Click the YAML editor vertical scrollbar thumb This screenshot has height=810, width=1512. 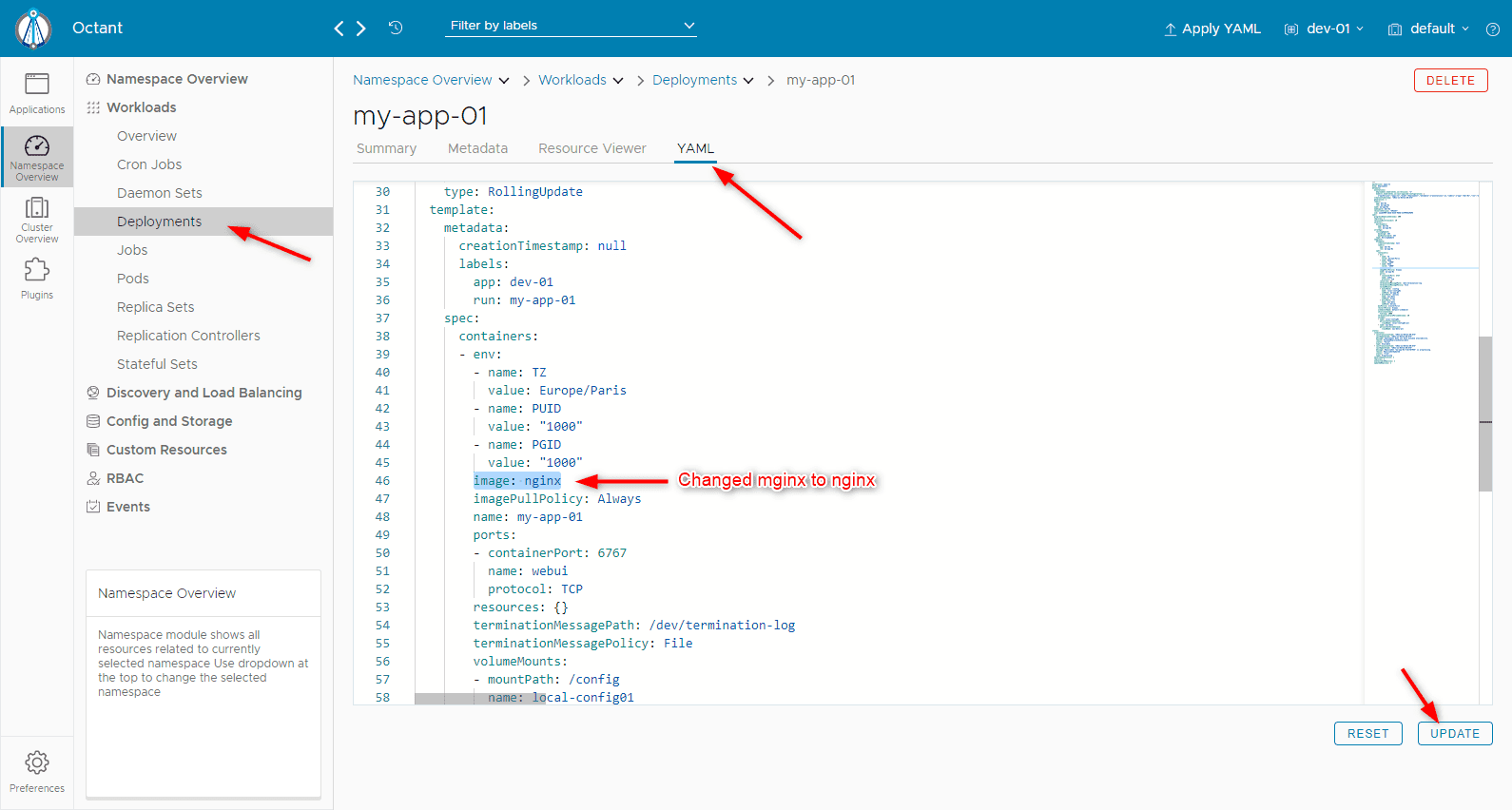pos(1485,414)
